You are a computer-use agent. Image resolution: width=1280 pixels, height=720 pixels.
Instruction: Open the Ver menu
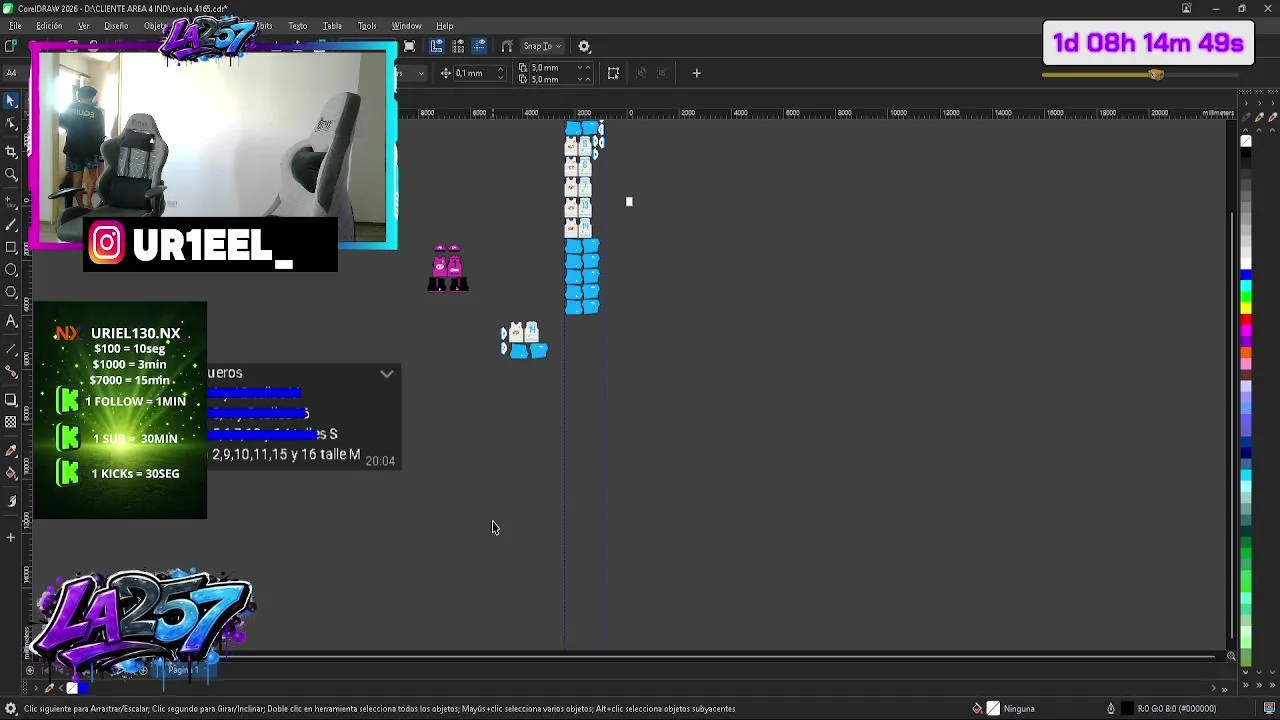pyautogui.click(x=84, y=26)
